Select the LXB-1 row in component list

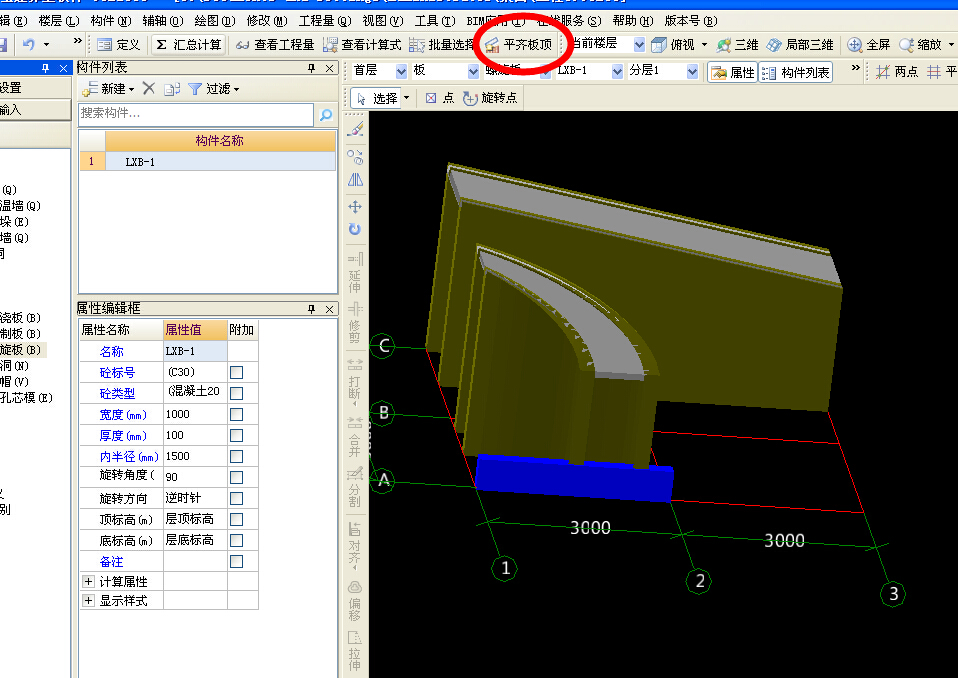(208, 161)
